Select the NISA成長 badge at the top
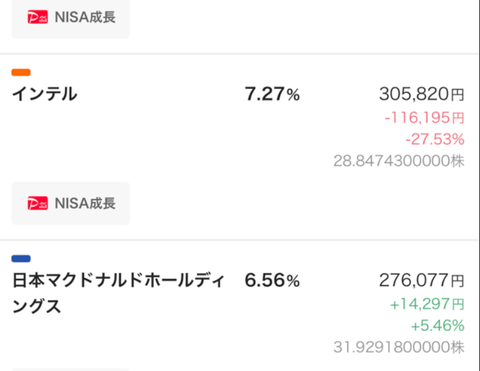Screen dimensions: 480x371 (71, 18)
